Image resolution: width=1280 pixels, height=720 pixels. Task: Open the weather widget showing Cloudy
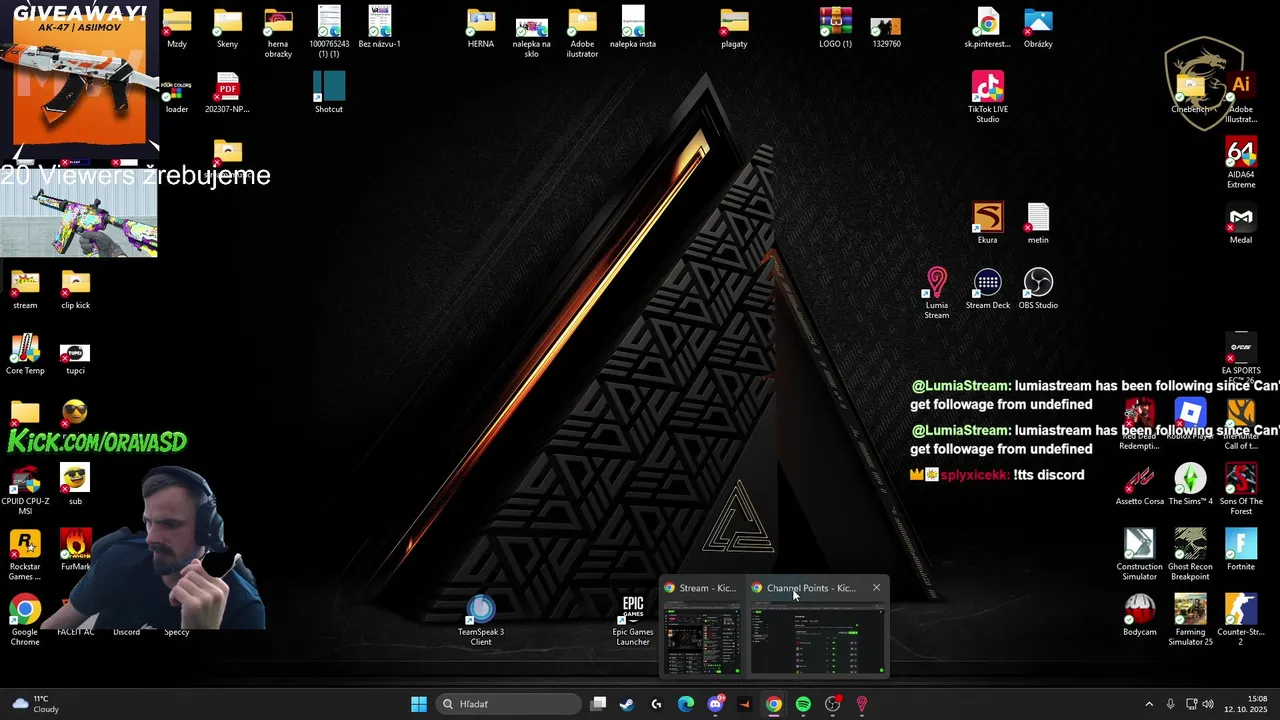coord(35,704)
